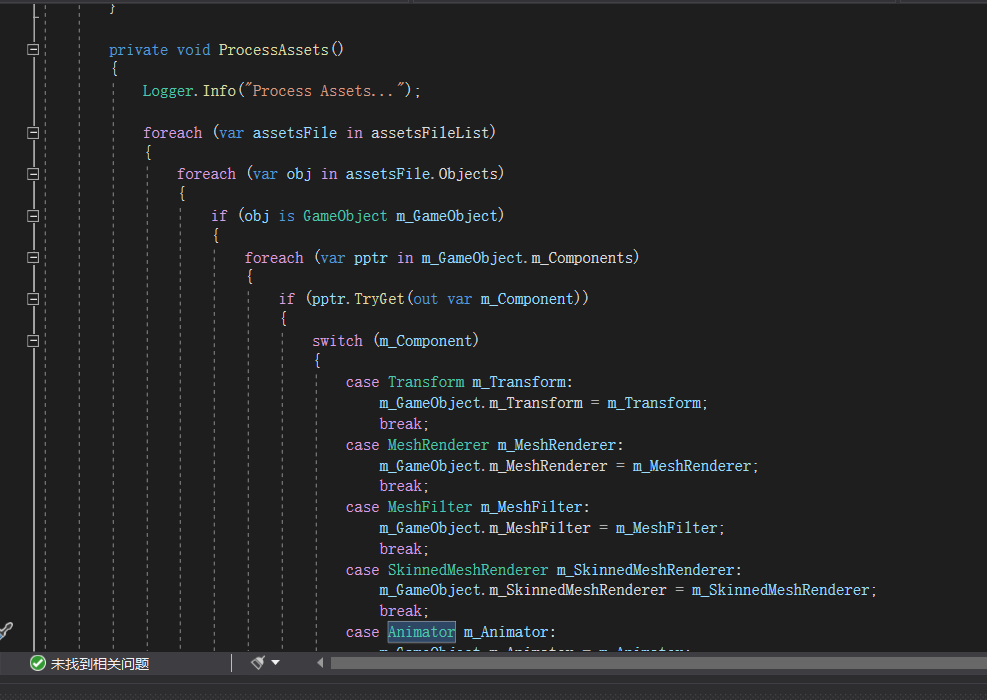Toggle outlining for the foreach pptr block
Image resolution: width=987 pixels, height=700 pixels.
[33, 257]
